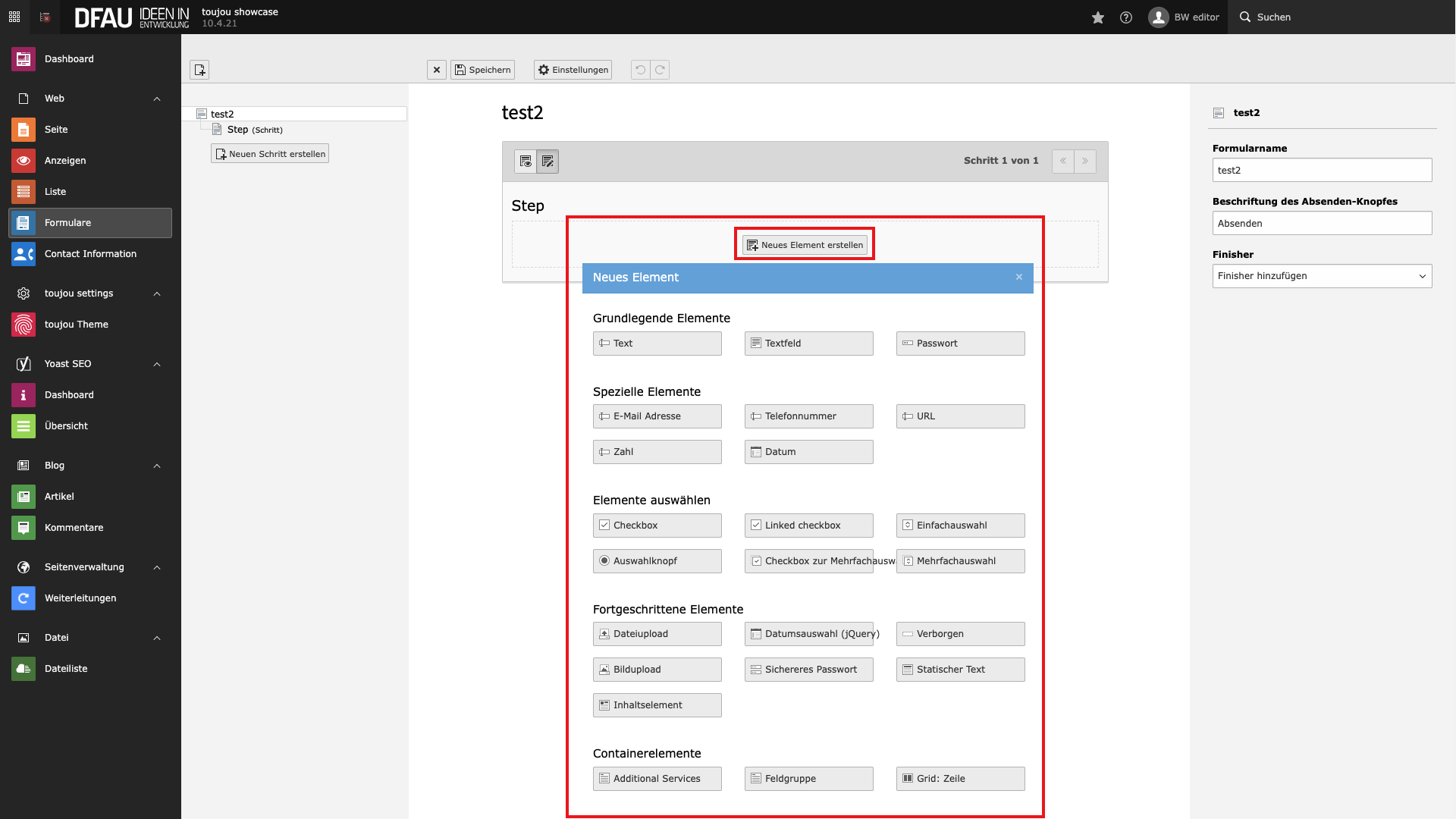This screenshot has width=1456, height=819.
Task: Click the Dateiliste cloud icon
Action: (24, 669)
